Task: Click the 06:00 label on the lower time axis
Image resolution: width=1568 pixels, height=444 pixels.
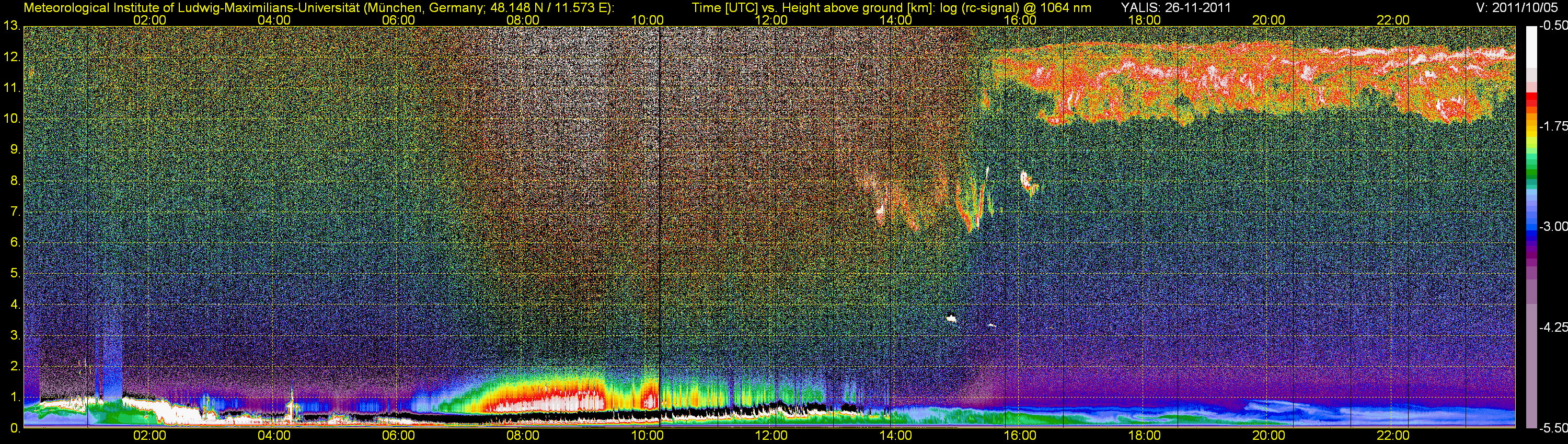Action: coord(399,436)
